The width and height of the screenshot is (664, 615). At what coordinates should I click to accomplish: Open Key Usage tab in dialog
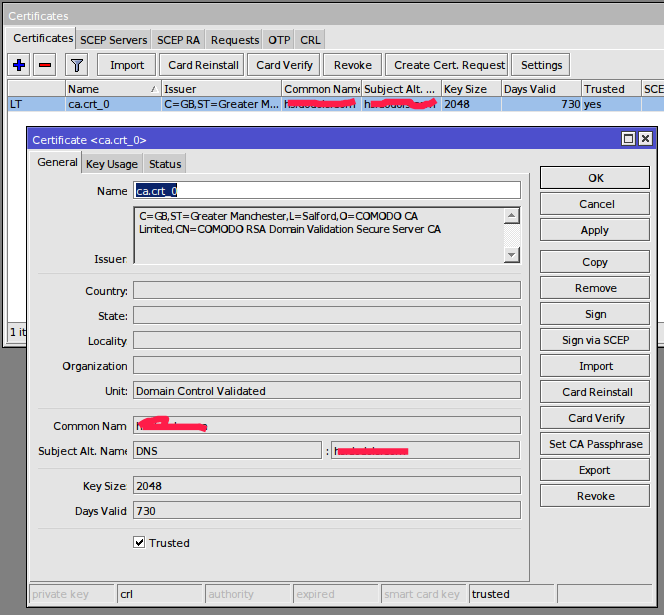(x=112, y=164)
